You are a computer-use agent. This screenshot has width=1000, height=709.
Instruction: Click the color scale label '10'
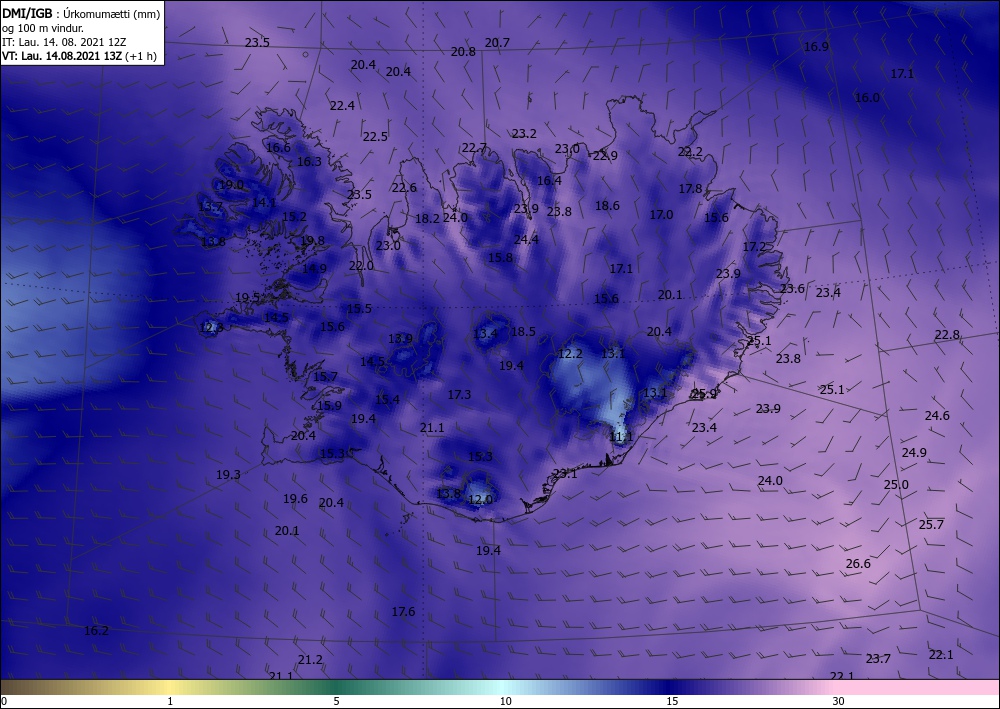point(505,701)
